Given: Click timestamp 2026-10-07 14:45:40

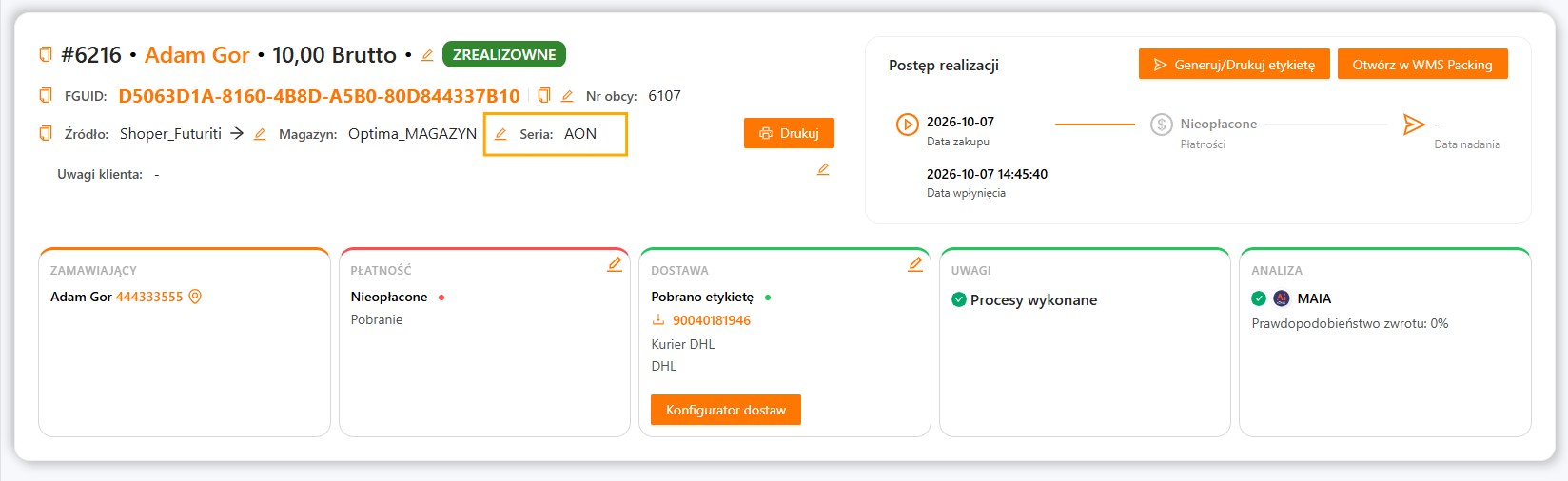Looking at the screenshot, I should click(987, 174).
